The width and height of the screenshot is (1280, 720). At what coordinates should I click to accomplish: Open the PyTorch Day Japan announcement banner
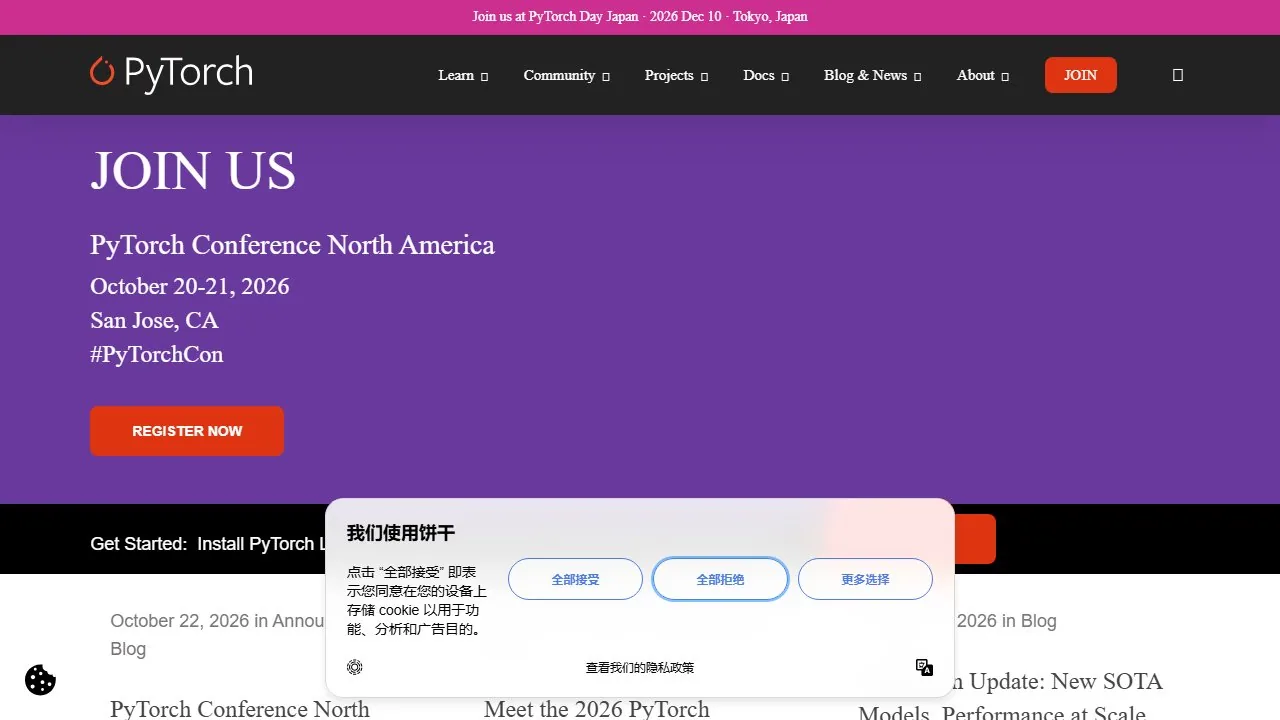pos(640,17)
